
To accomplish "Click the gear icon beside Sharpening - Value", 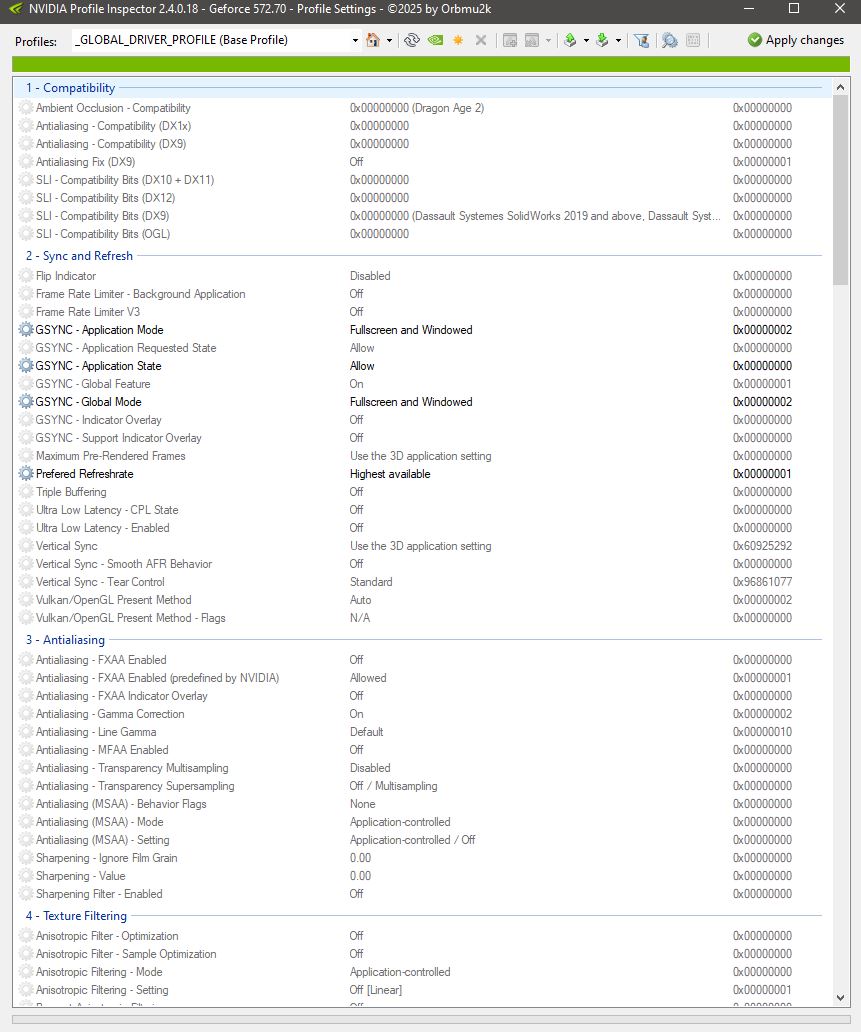I will [26, 876].
